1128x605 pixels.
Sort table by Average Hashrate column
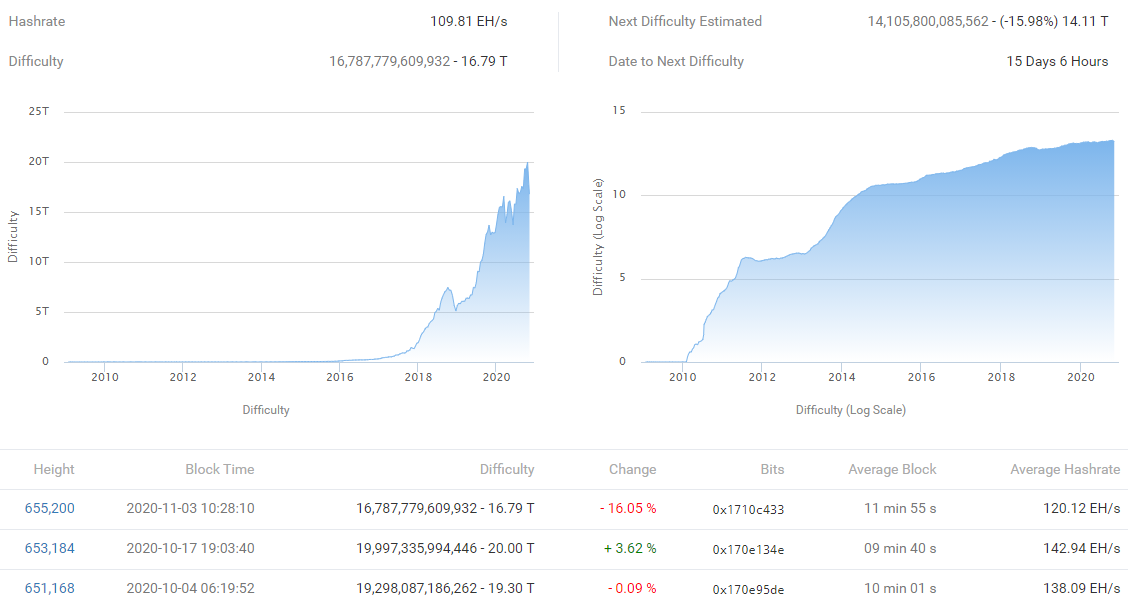1063,469
